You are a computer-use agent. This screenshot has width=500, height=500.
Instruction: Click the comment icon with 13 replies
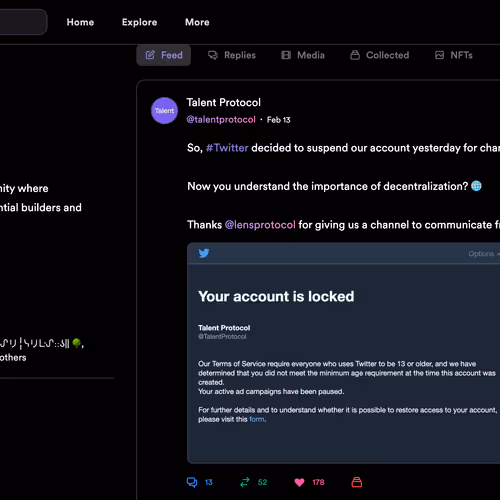[192, 482]
